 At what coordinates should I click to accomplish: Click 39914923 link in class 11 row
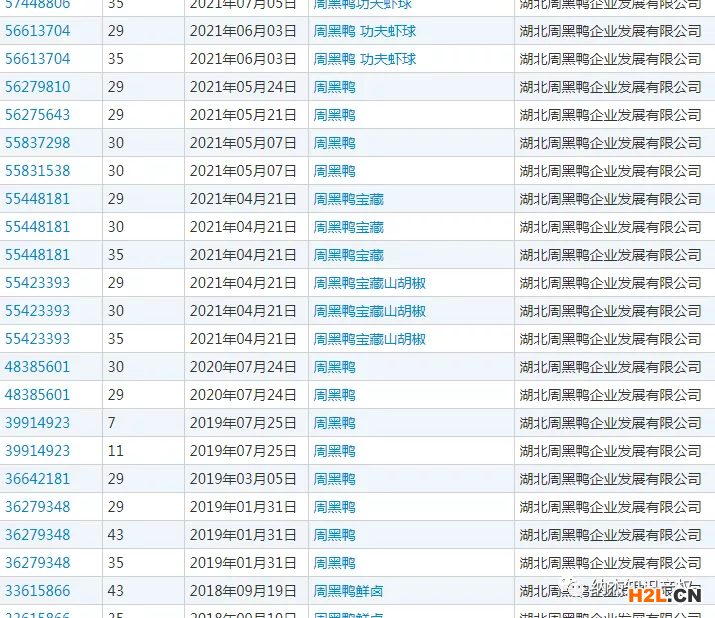(x=37, y=451)
